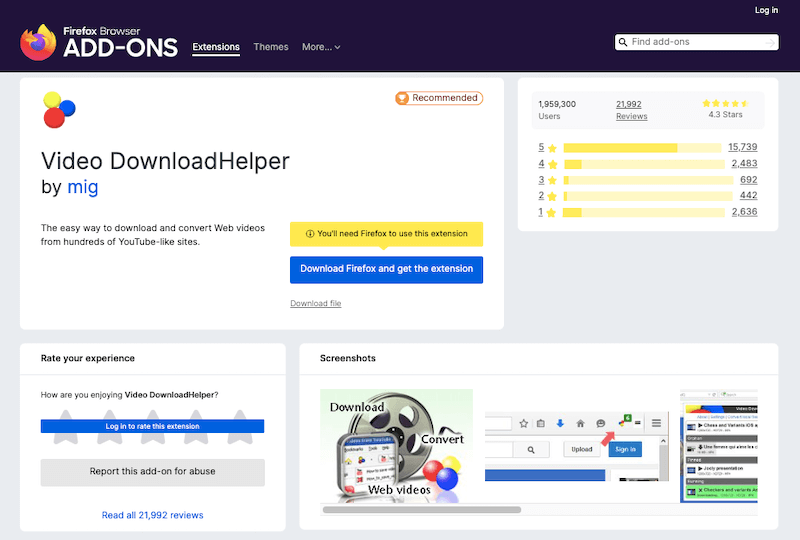Click the 5-star rating bar
The width and height of the screenshot is (800, 540).
click(642, 148)
